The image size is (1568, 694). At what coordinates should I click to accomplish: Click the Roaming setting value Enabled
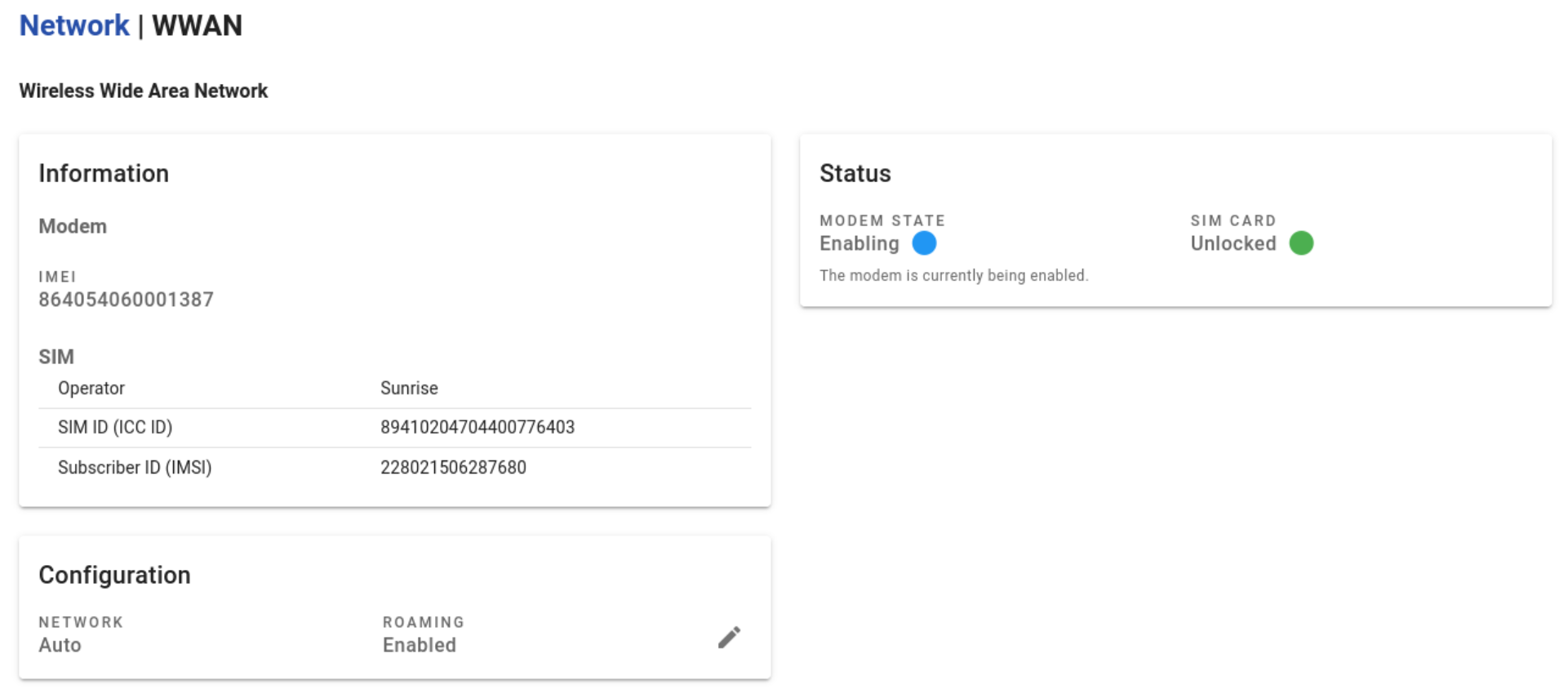pyautogui.click(x=420, y=645)
